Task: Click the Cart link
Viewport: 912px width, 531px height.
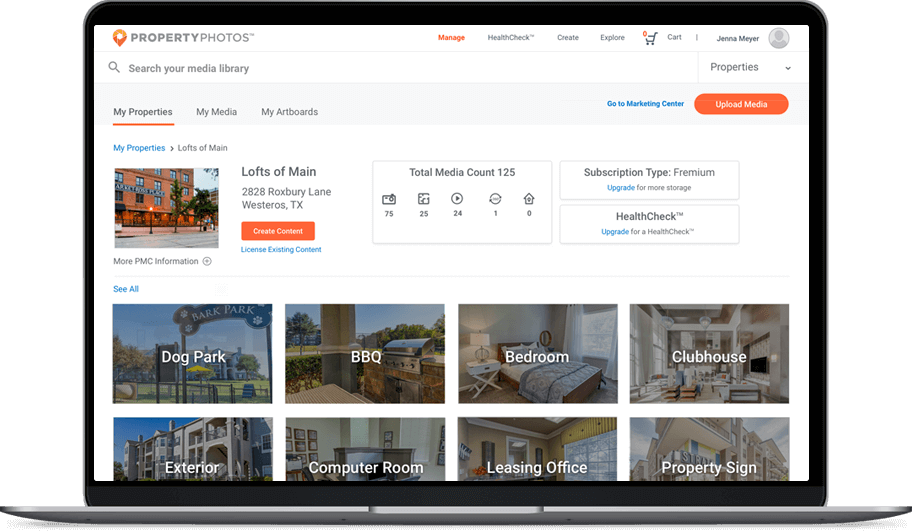Action: pyautogui.click(x=674, y=37)
